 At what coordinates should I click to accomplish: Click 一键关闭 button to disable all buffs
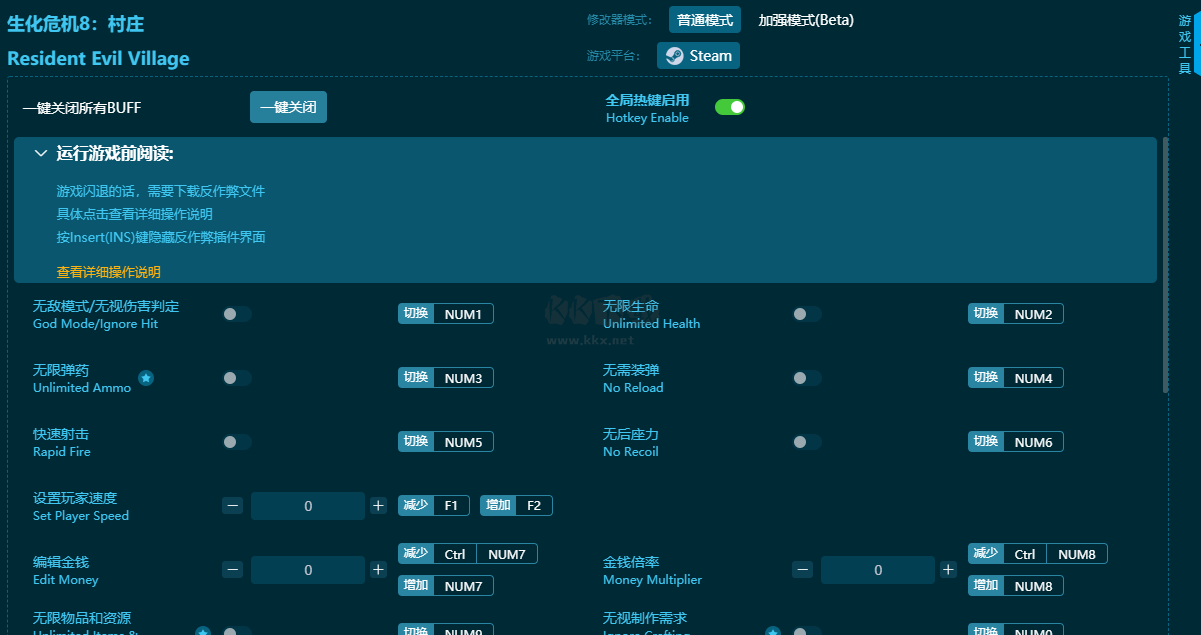tap(288, 107)
